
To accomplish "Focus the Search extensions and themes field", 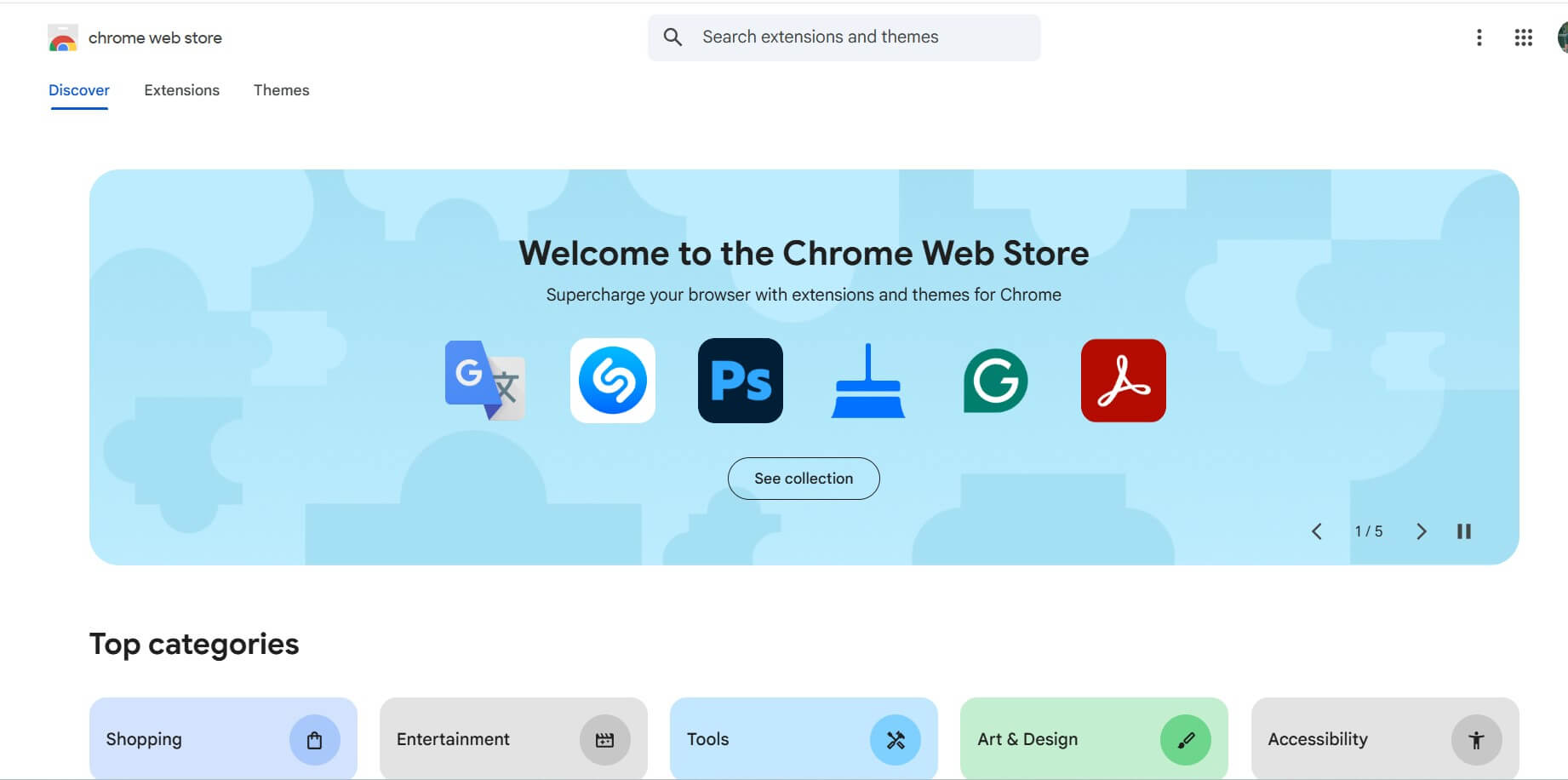I will click(844, 37).
